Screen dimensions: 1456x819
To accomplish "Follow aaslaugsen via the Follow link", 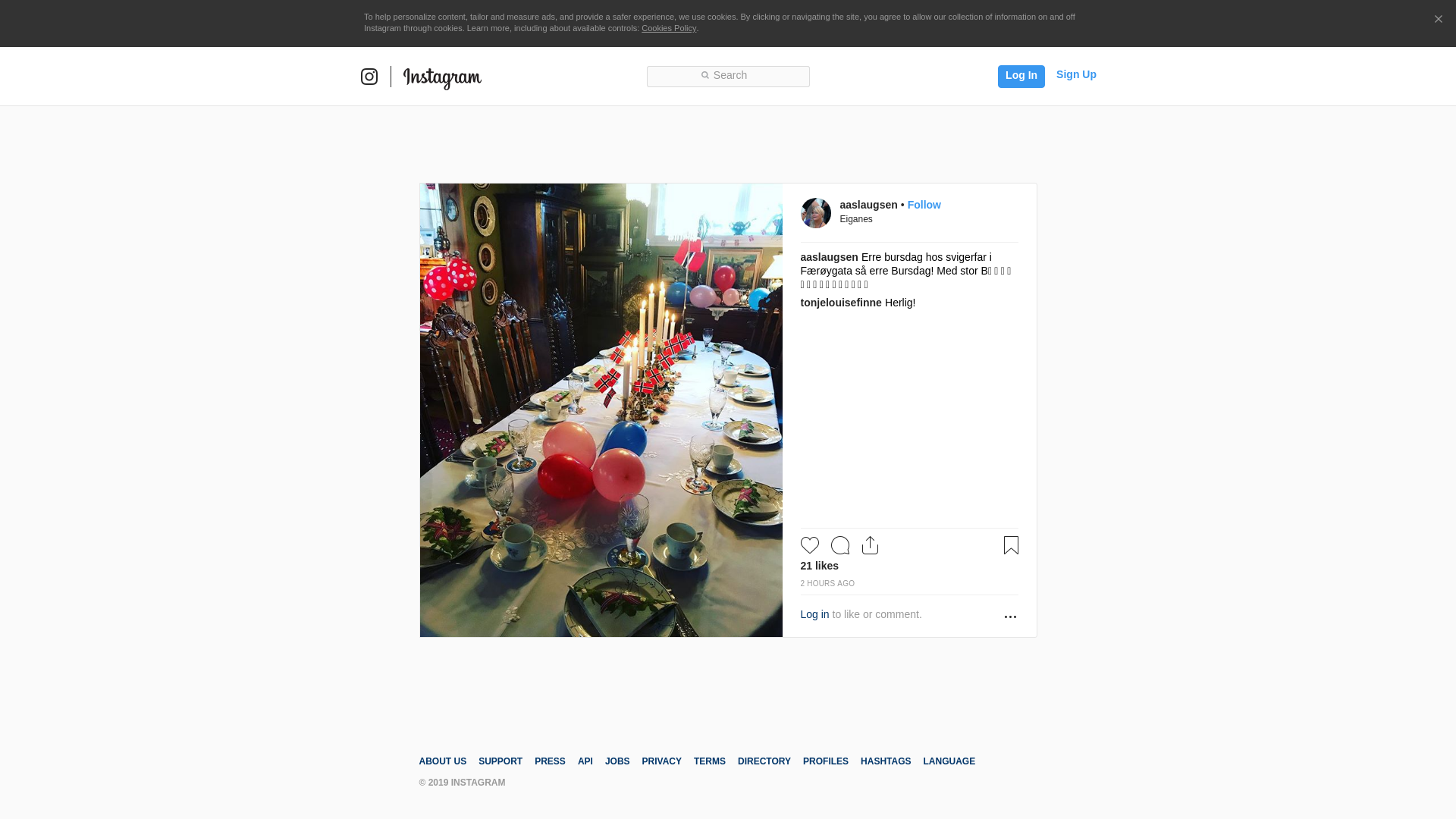I will pos(924,205).
